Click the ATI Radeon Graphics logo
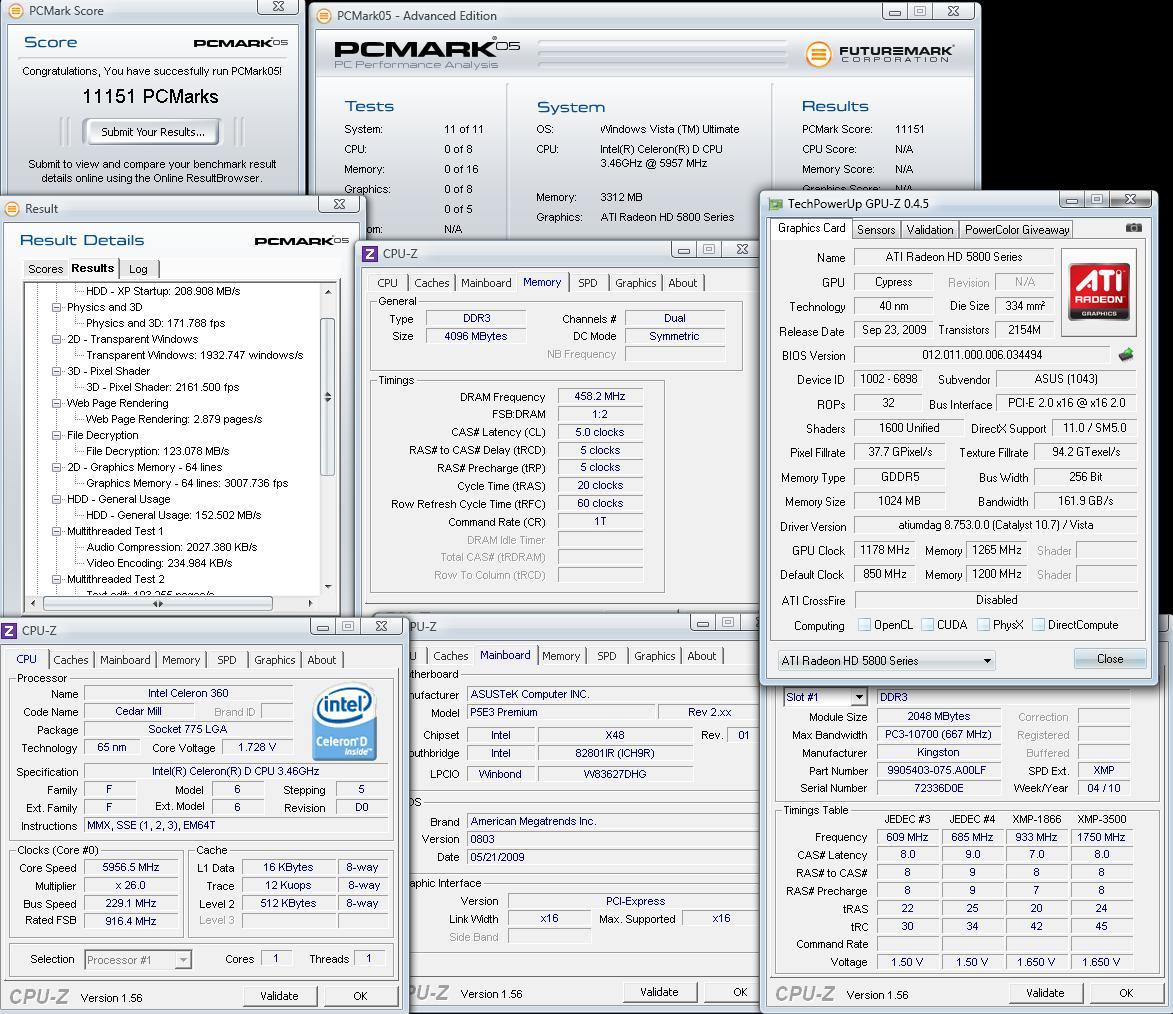The image size is (1173, 1014). [1098, 292]
